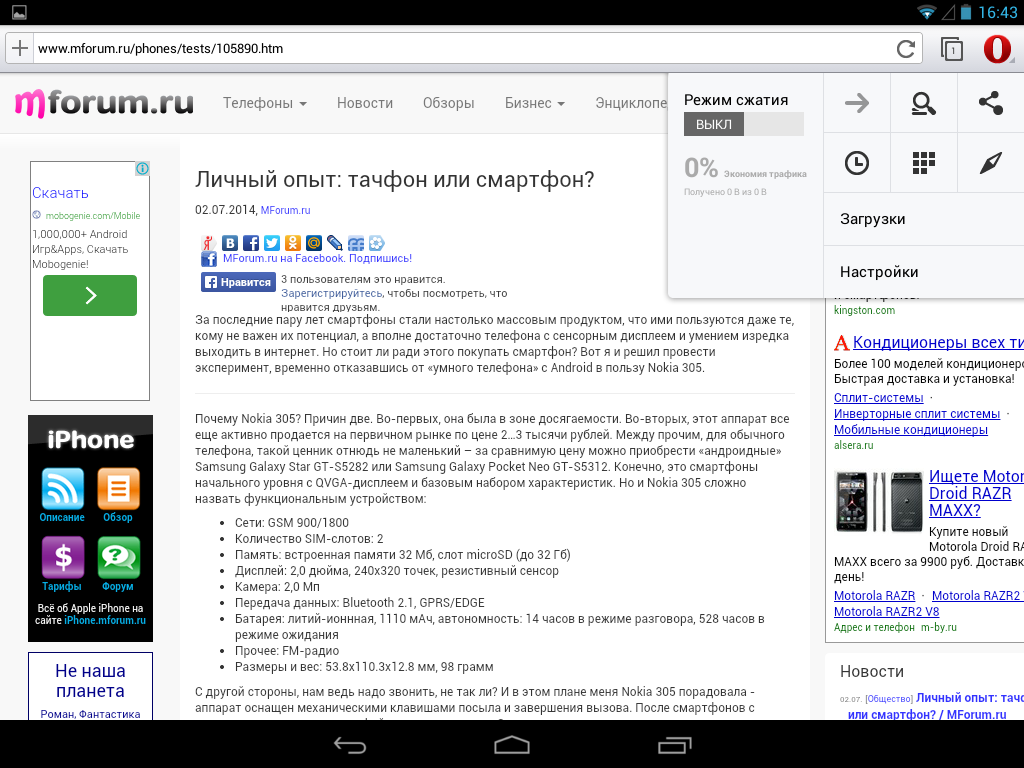Open the Сплит-системы link
Screen dimensions: 1024x768
click(878, 398)
